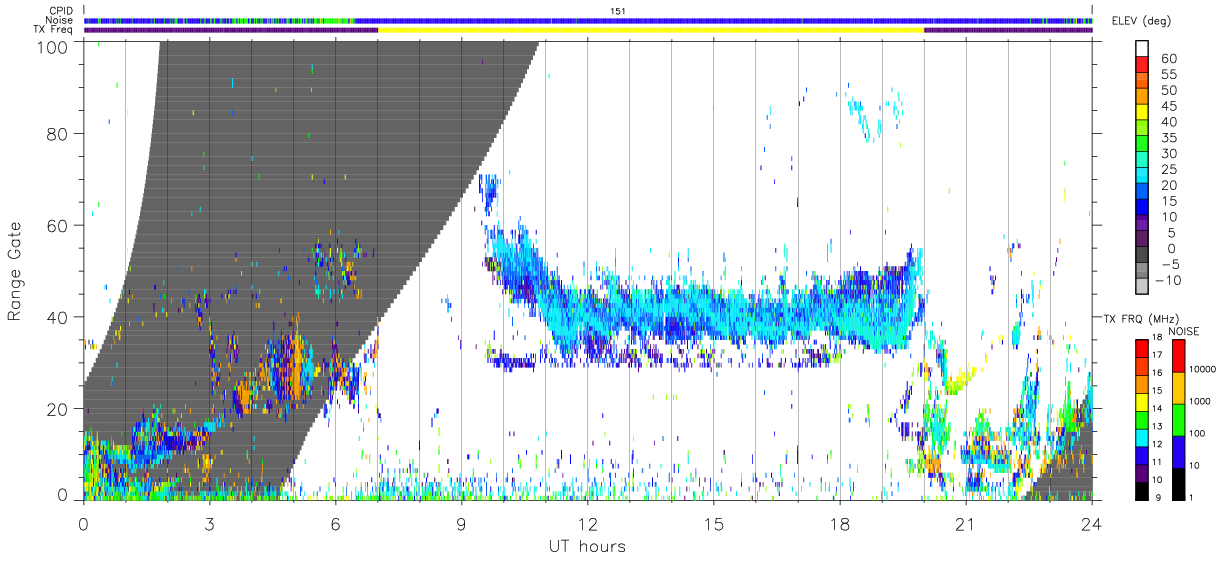Click the "UT hours" x-axis title

tap(587, 547)
